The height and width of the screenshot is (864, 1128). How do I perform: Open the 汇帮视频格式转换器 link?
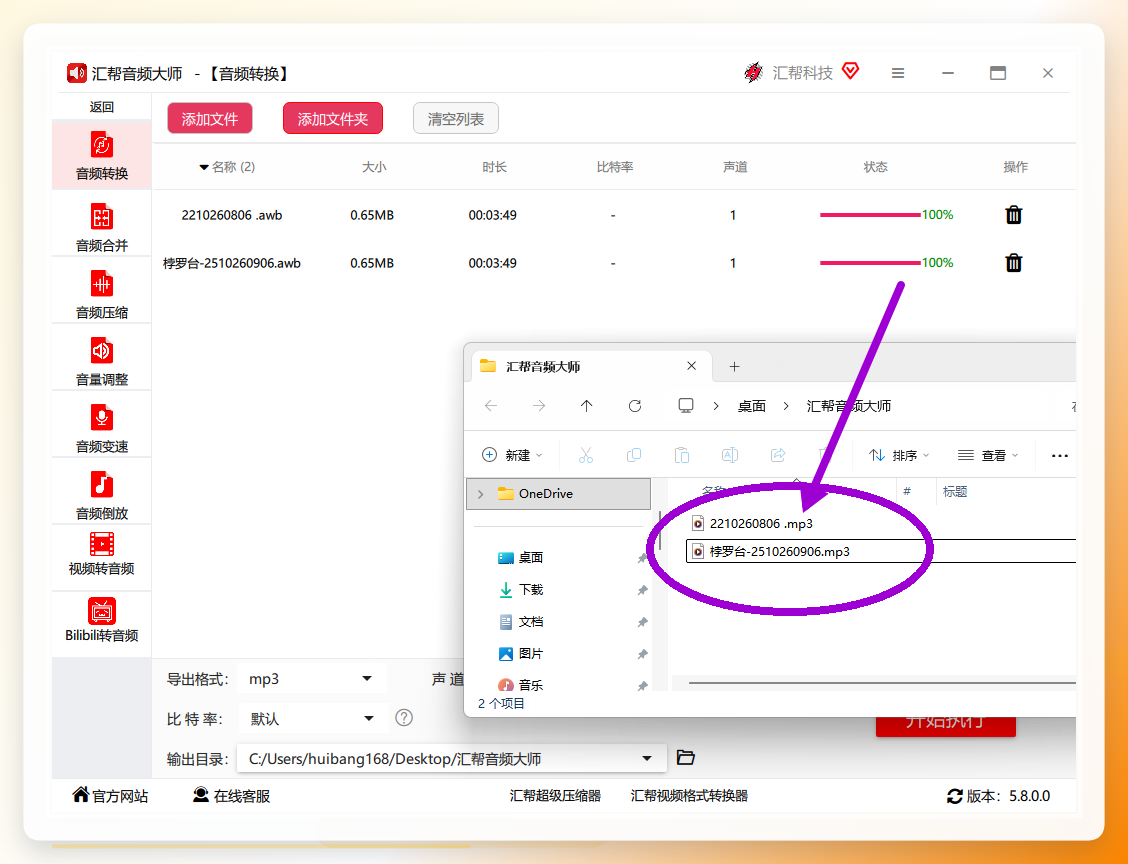coord(689,796)
